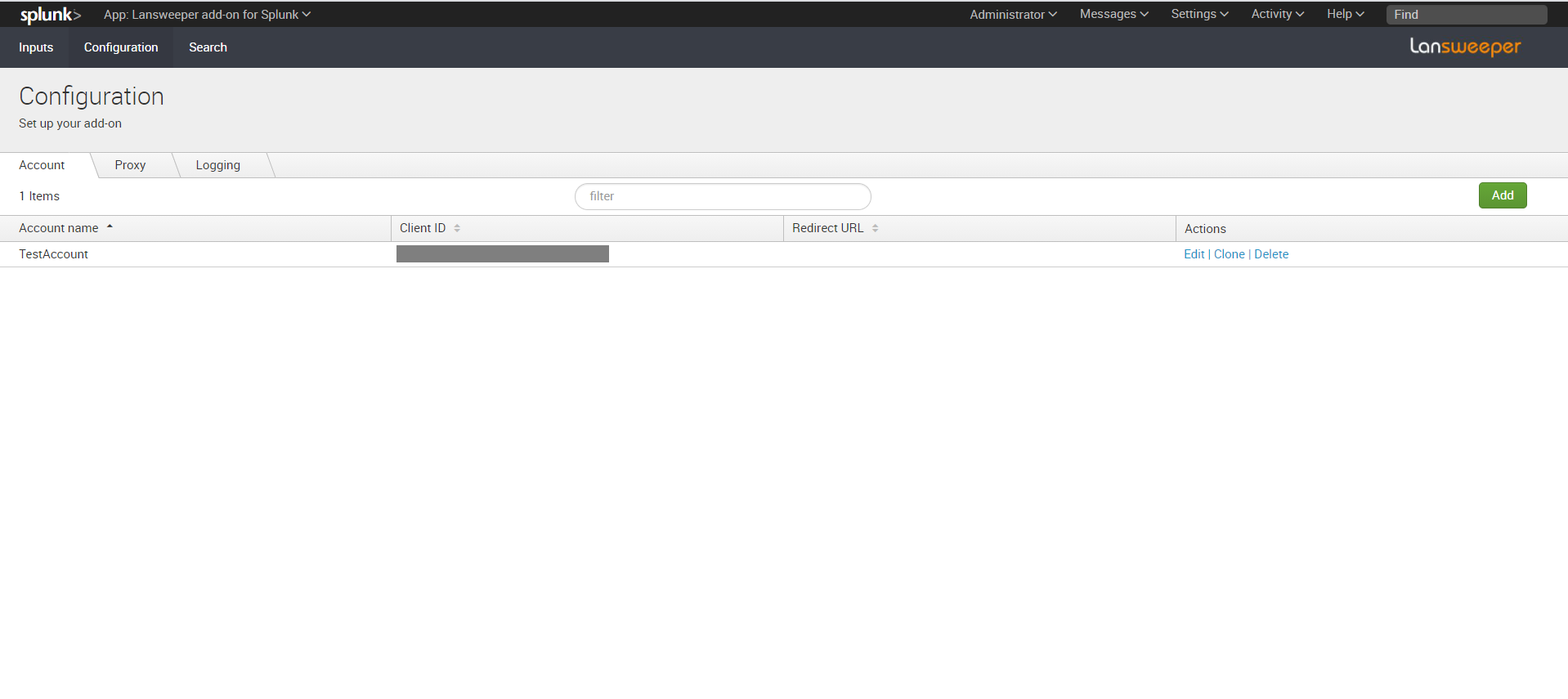
Task: Select the TestAccount row name
Action: click(x=53, y=254)
